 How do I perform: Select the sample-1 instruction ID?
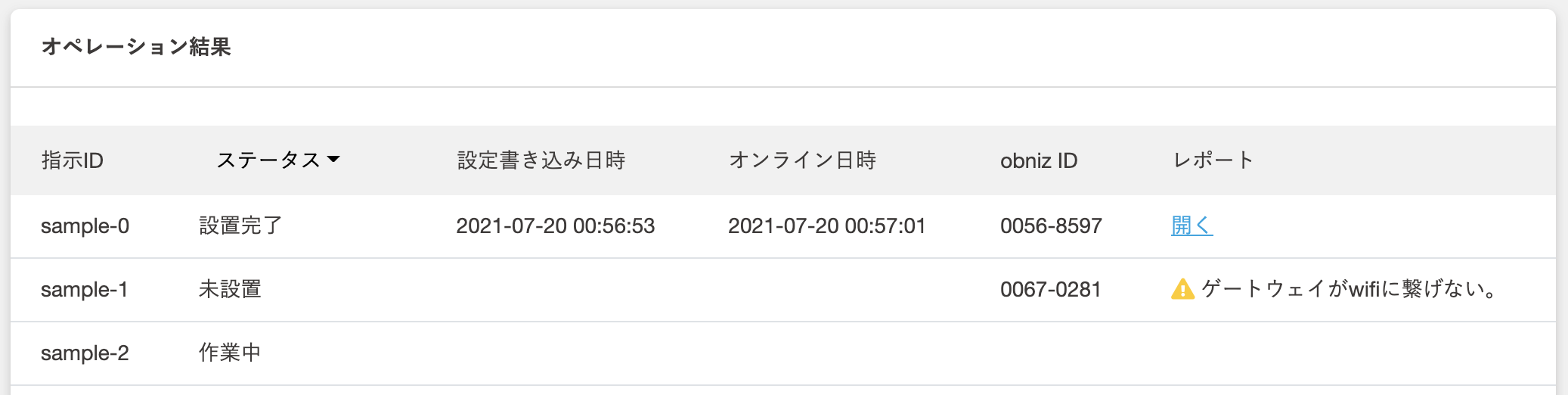pyautogui.click(x=85, y=289)
